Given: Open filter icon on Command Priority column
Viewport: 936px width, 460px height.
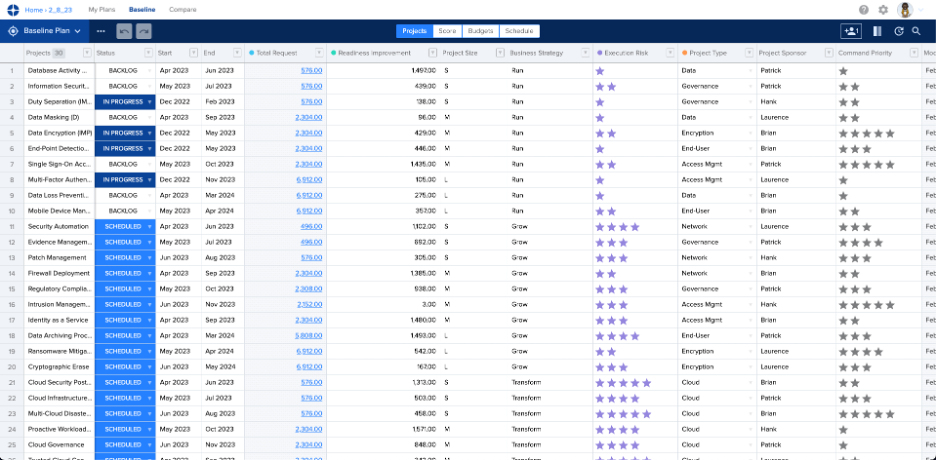Looking at the screenshot, I should pos(914,53).
